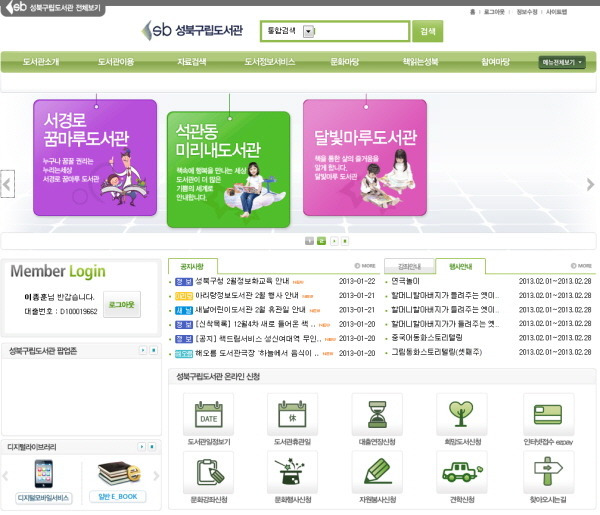Open the 달빛마루도서관 banner
The height and width of the screenshot is (515, 600).
(x=365, y=158)
